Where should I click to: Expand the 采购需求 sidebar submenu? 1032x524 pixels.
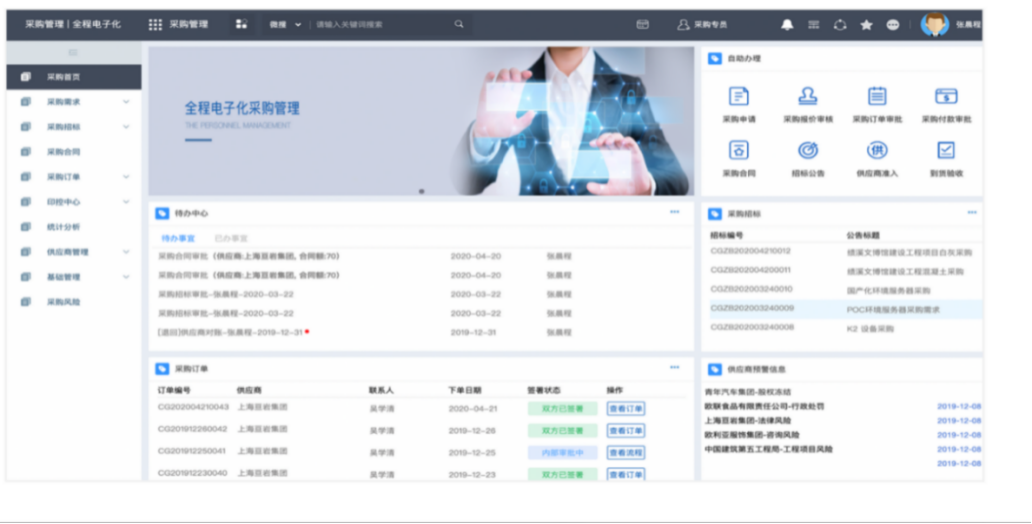click(x=126, y=102)
